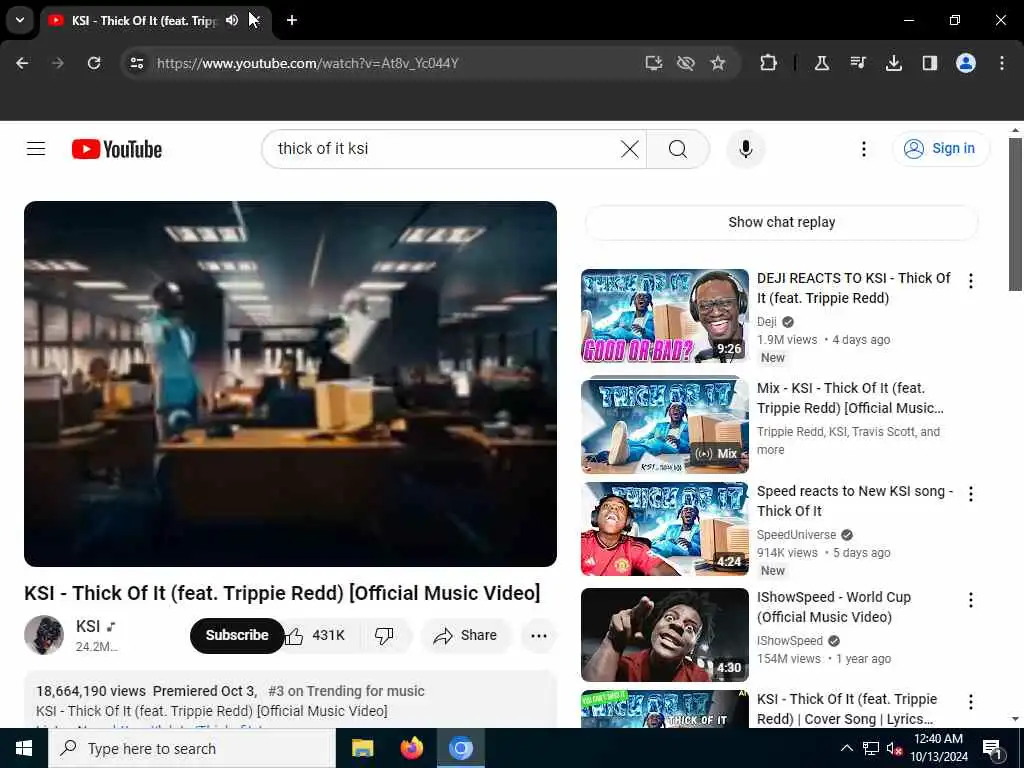Open network icon in system tray
The height and width of the screenshot is (768, 1024).
point(871,748)
